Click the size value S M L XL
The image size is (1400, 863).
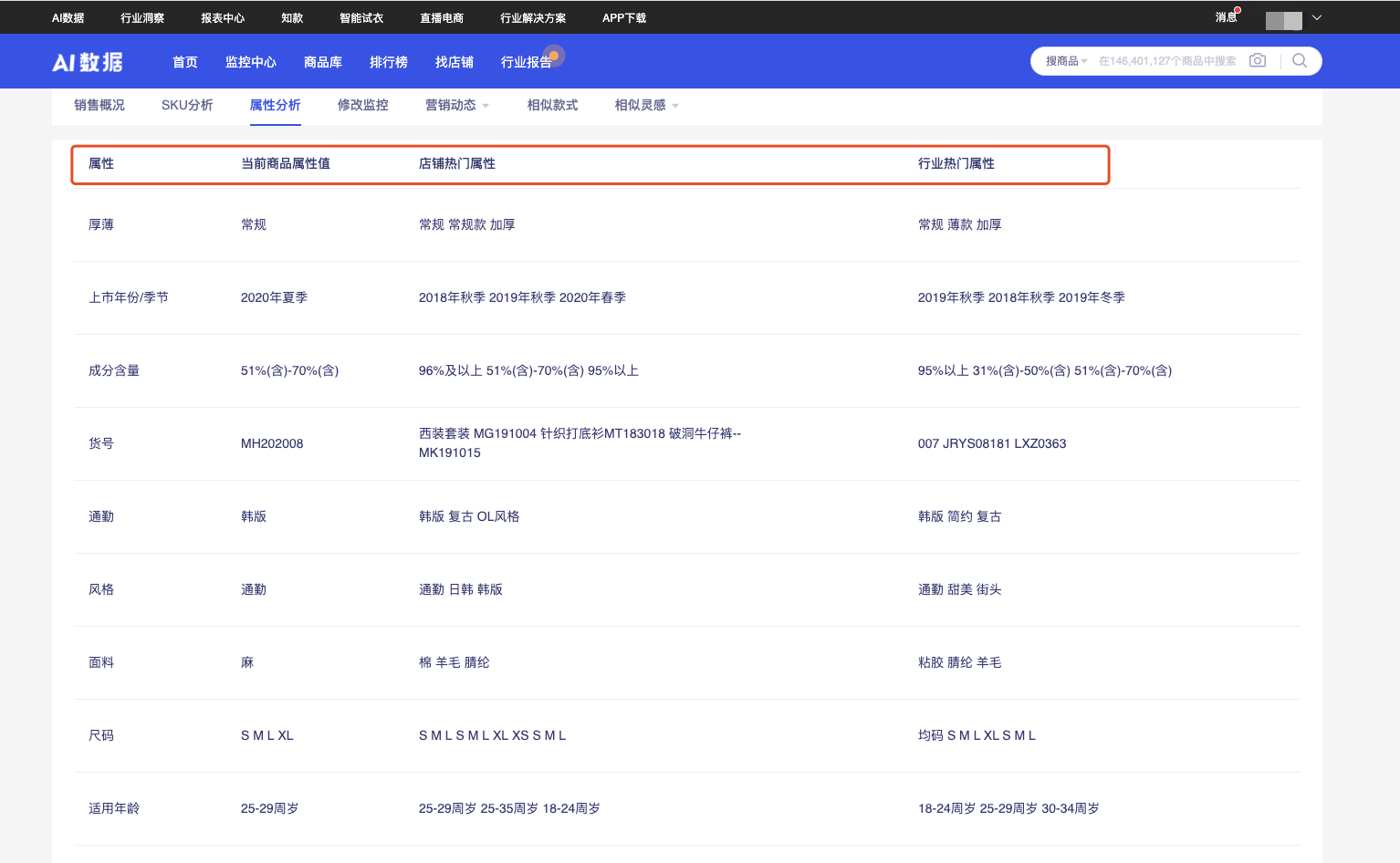267,735
